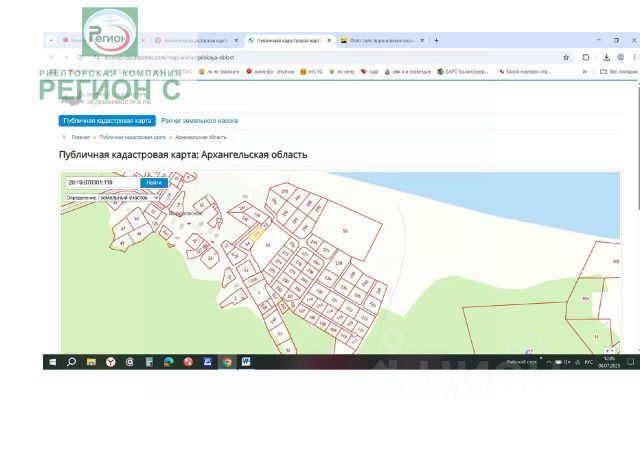The height and width of the screenshot is (452, 640).
Task: Open the 'не по зарплате' bookmark
Action: click(219, 71)
